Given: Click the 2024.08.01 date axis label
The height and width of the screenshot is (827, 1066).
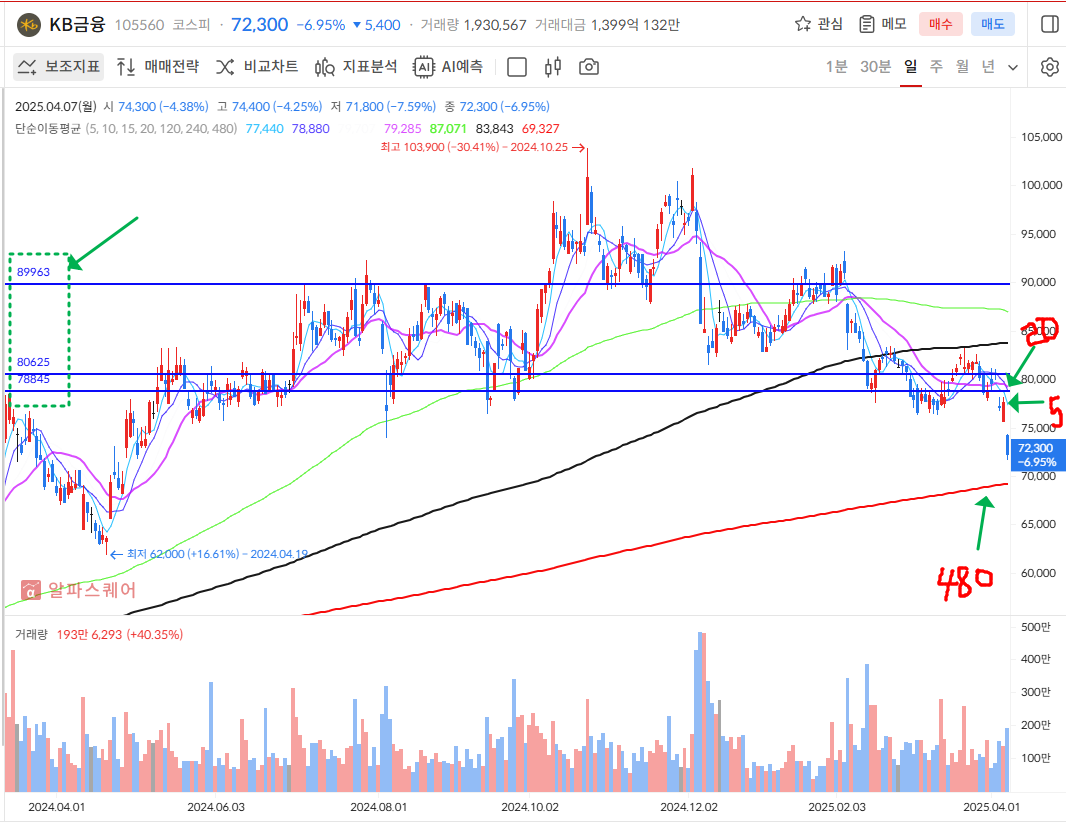Looking at the screenshot, I should [x=379, y=807].
